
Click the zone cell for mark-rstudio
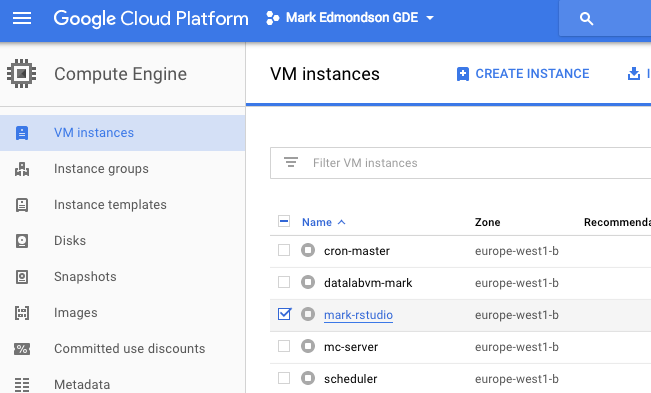pos(516,315)
